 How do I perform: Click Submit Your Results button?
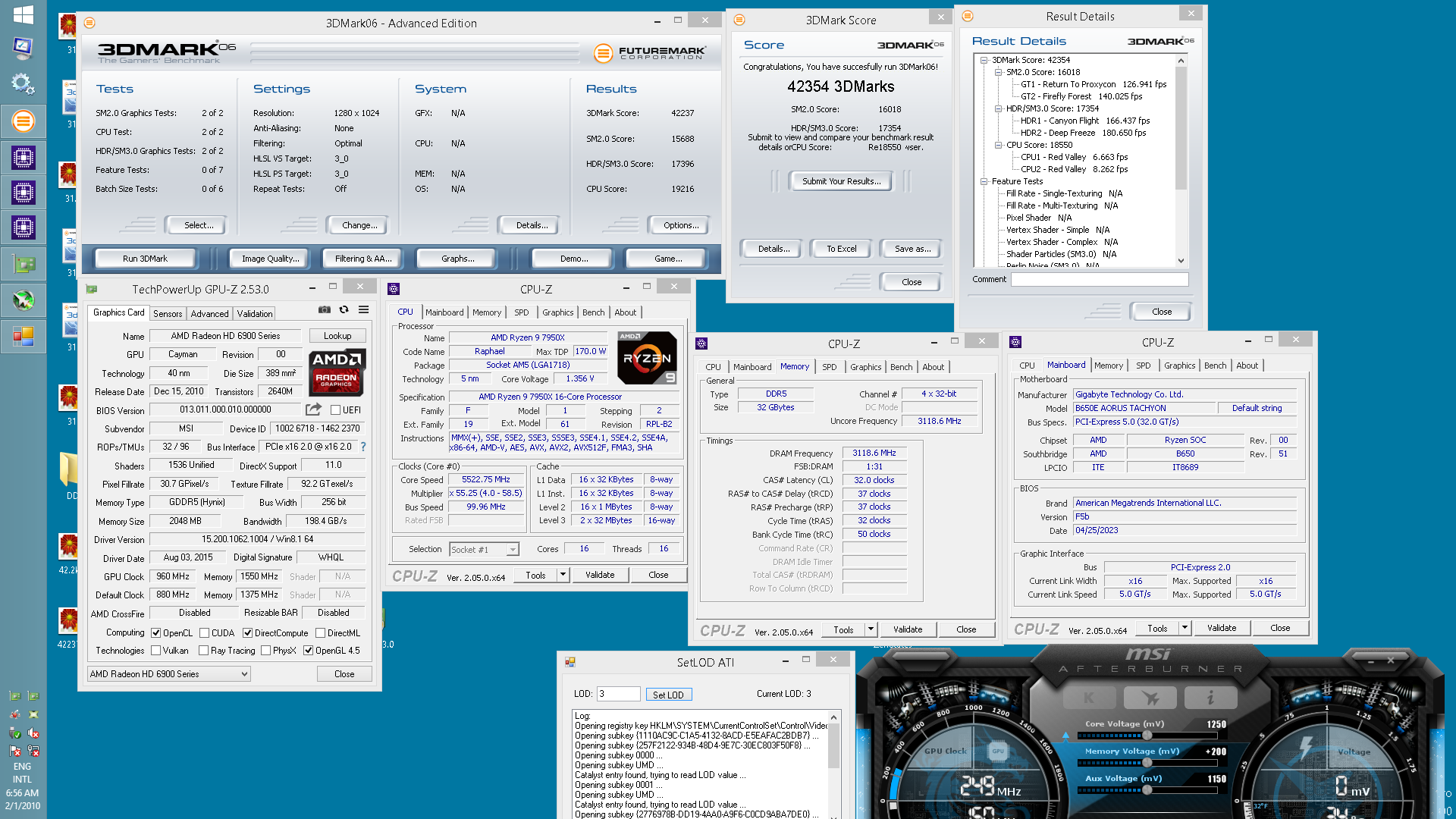click(842, 181)
